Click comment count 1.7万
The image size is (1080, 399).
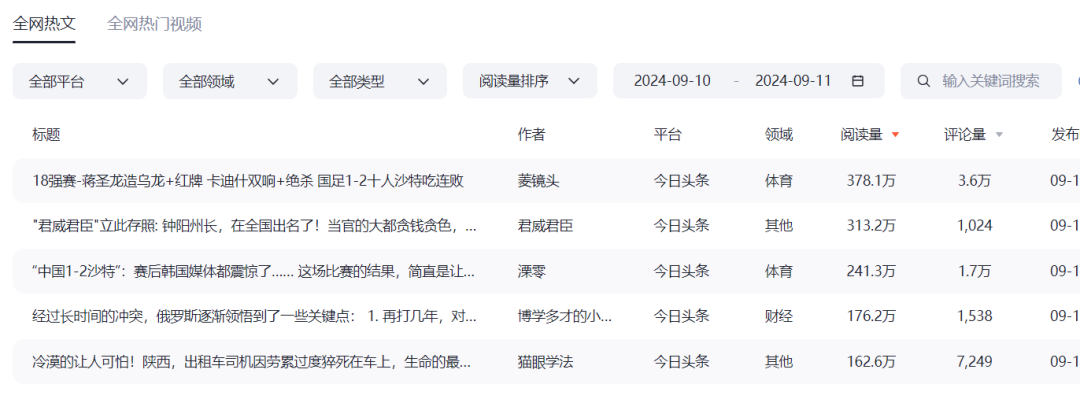coord(975,272)
